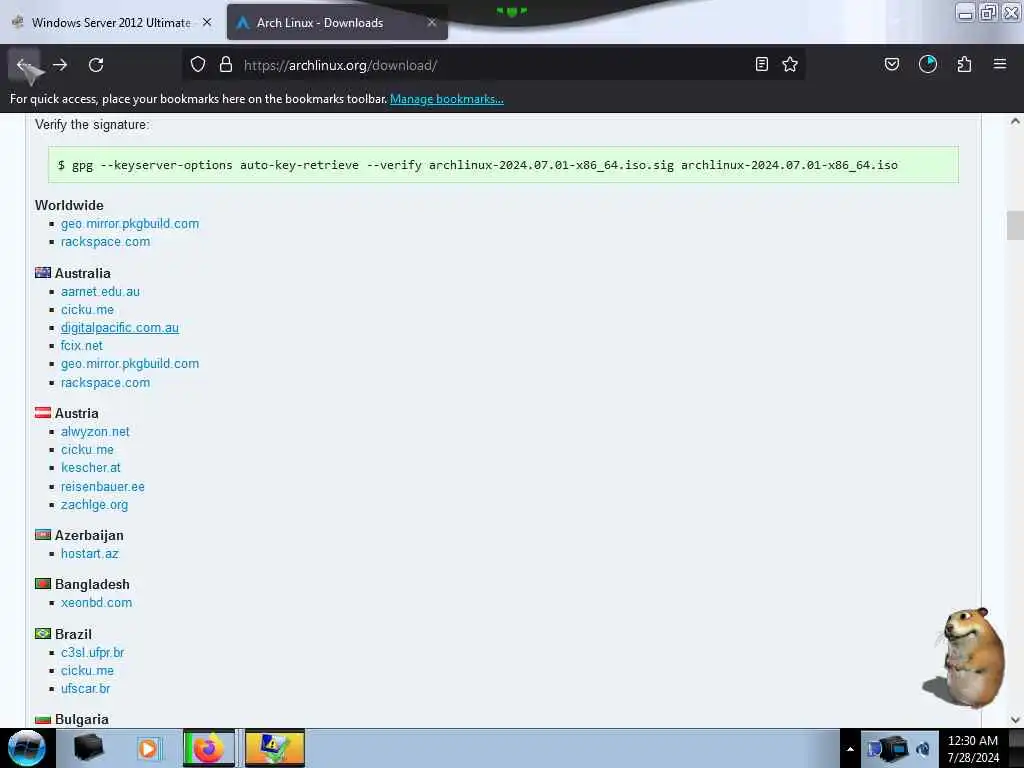Click the Austria flag icon
1024x768 pixels.
pos(42,413)
